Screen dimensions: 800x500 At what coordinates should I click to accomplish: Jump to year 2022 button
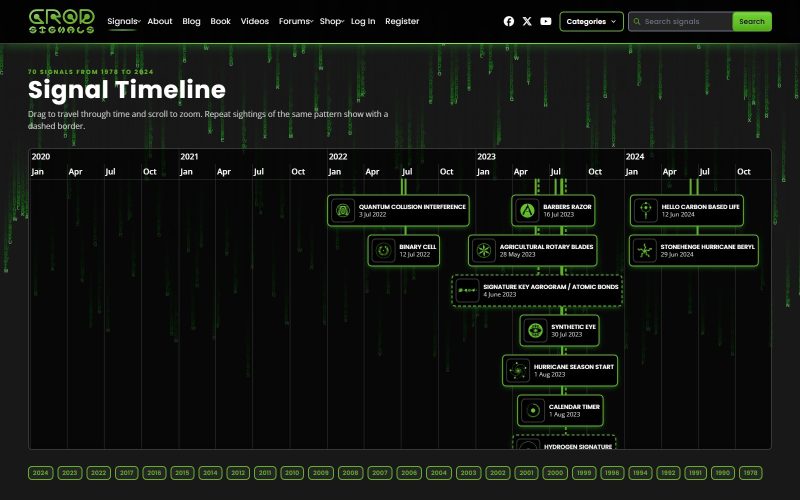[98, 473]
